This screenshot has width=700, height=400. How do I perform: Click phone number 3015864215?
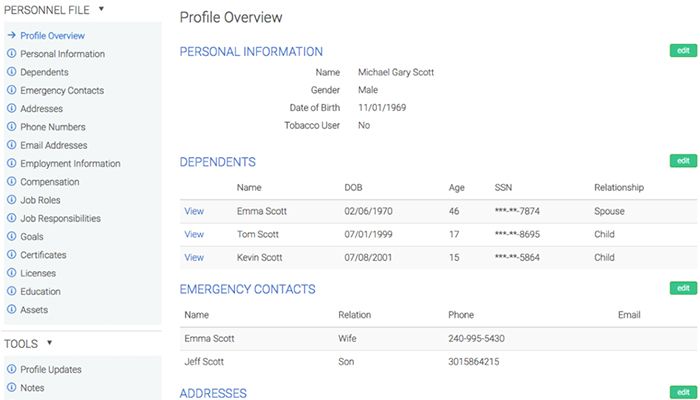[474, 362]
